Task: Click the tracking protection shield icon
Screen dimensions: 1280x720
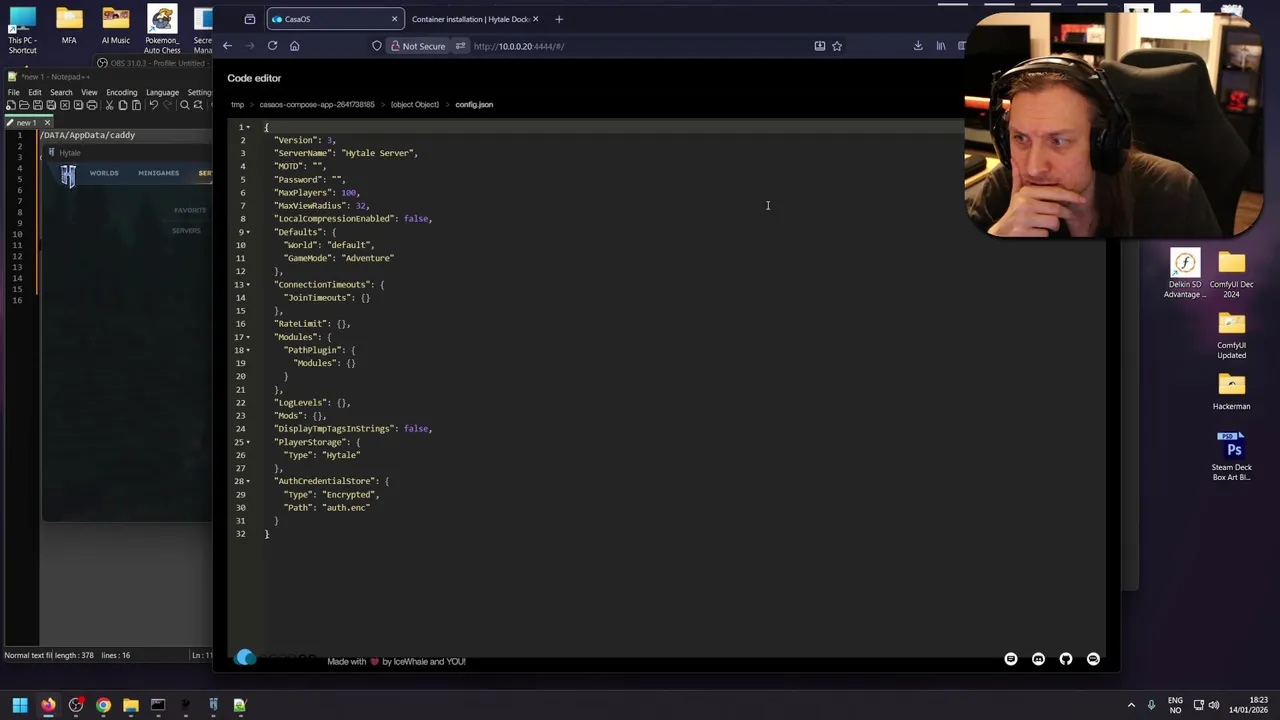Action: click(x=377, y=46)
